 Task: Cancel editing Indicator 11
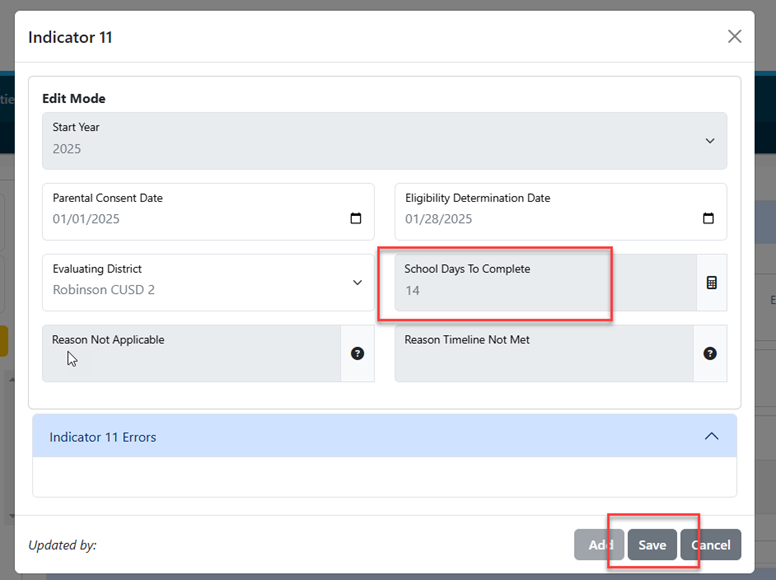[x=711, y=545]
